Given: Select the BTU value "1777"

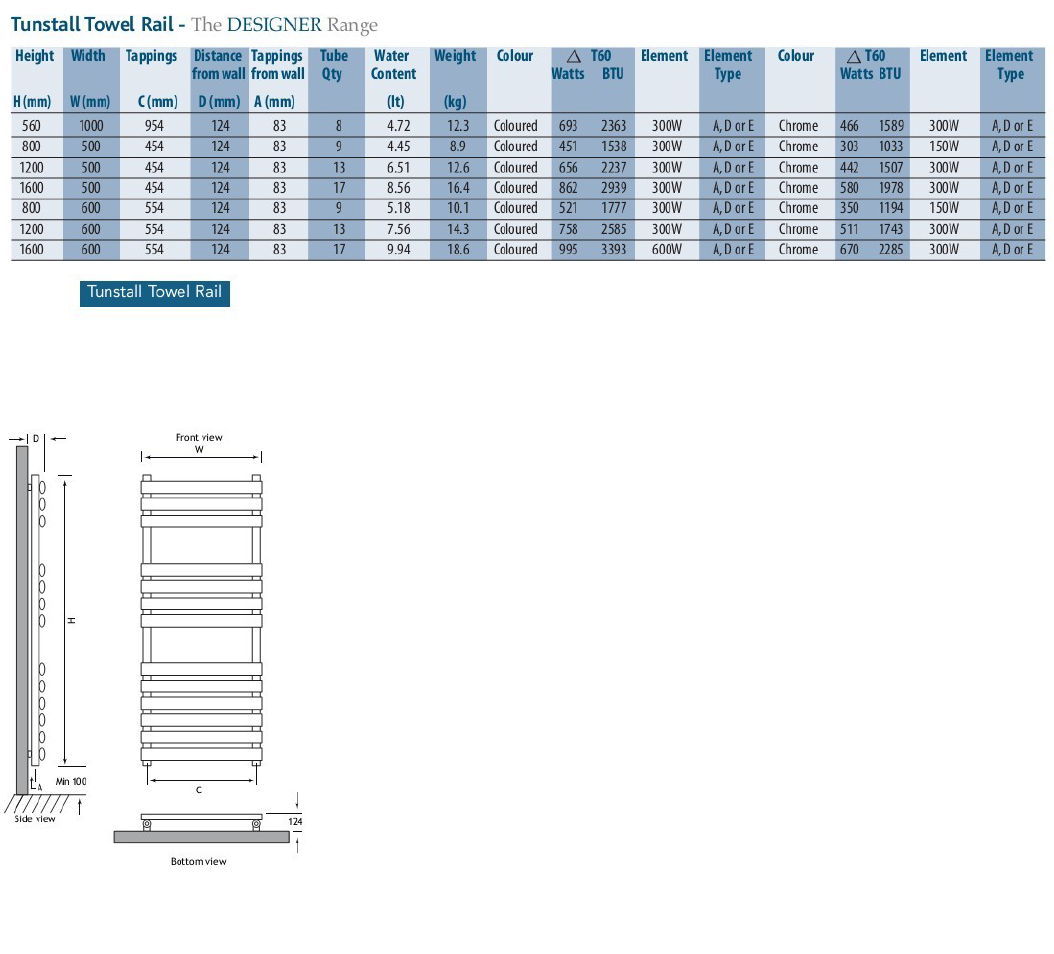Looking at the screenshot, I should (614, 208).
